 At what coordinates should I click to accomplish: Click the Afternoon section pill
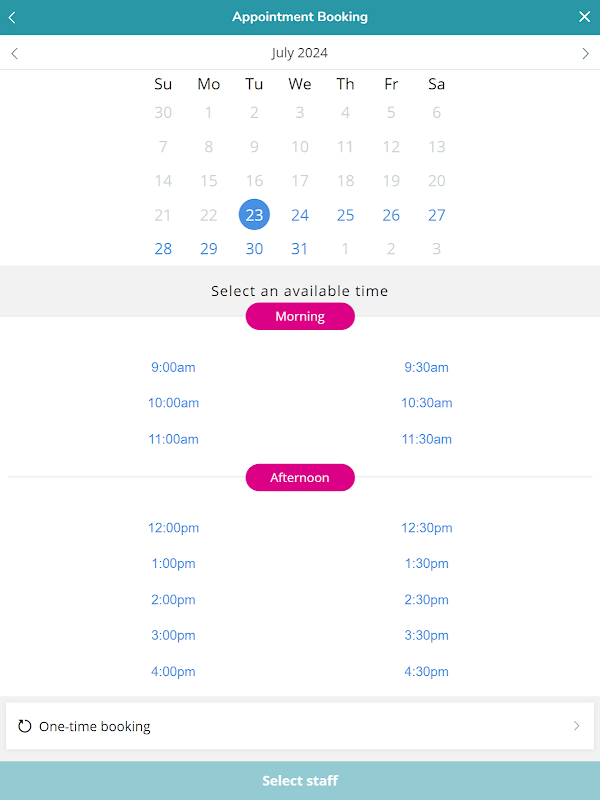[x=300, y=478]
